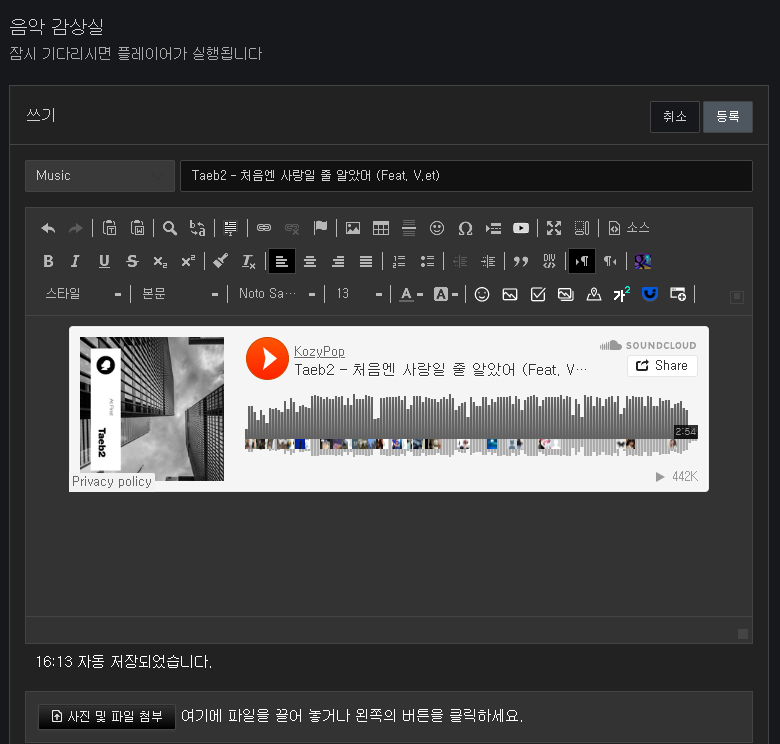The image size is (780, 744).
Task: Insert a map location pin
Action: coord(594,294)
